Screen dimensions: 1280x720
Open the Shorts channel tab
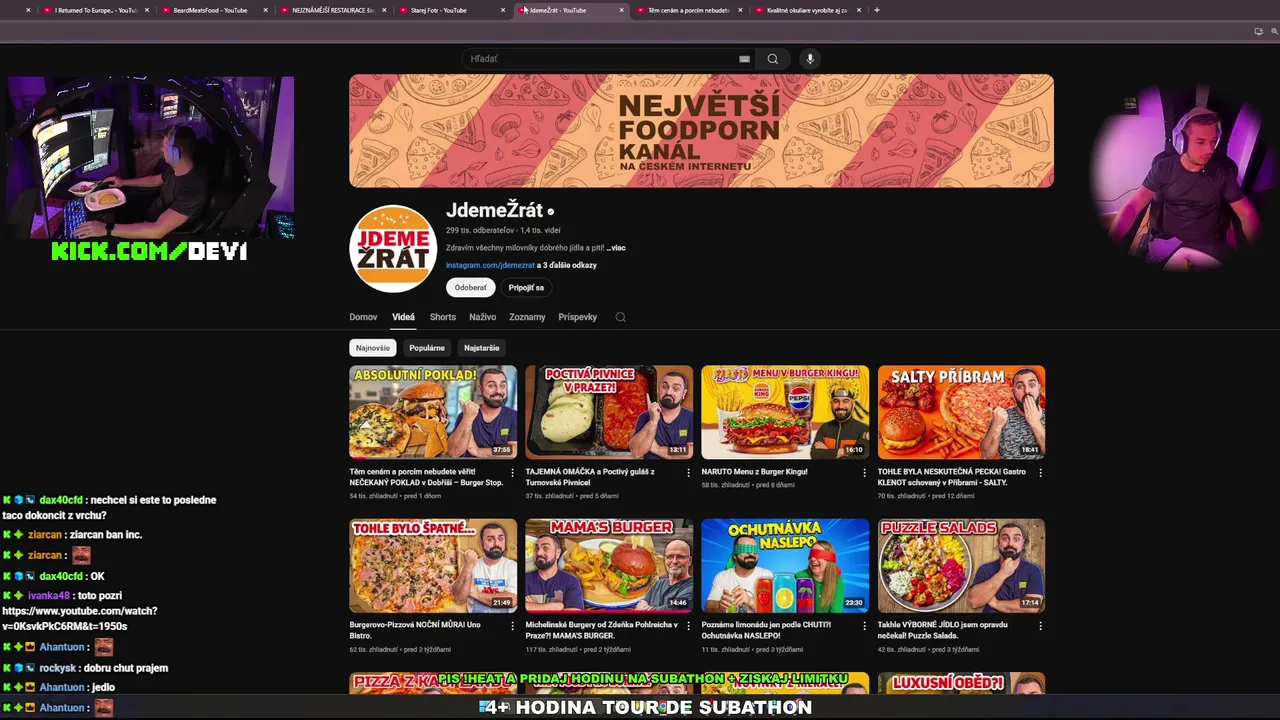(x=442, y=317)
